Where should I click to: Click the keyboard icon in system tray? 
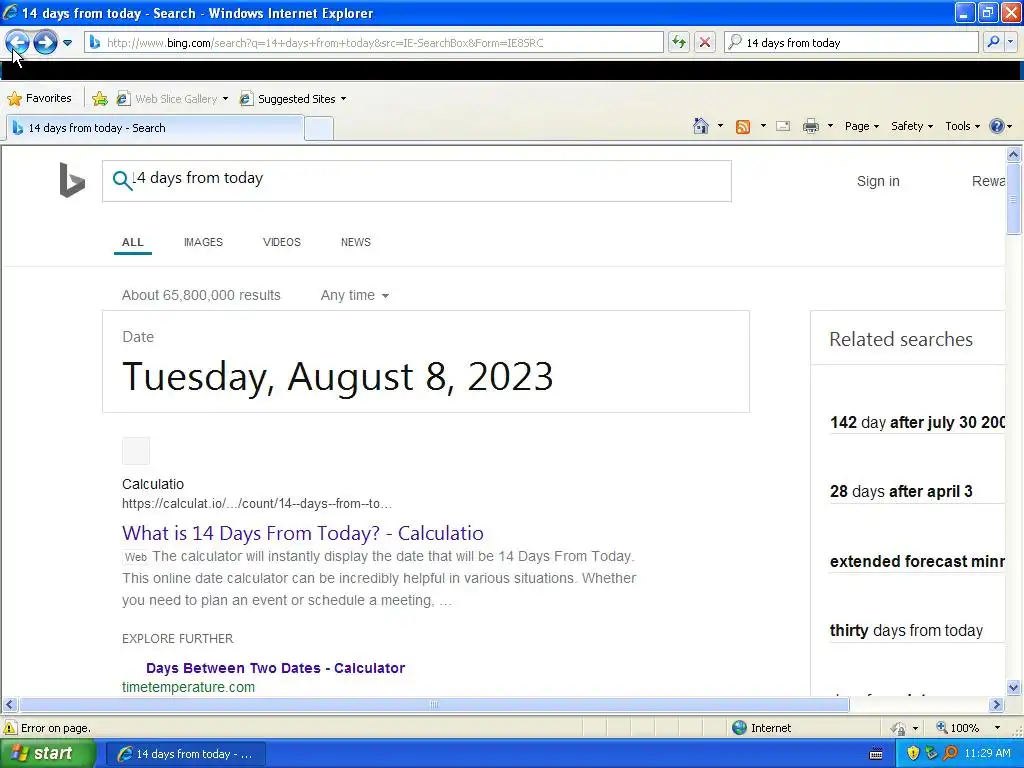(876, 754)
